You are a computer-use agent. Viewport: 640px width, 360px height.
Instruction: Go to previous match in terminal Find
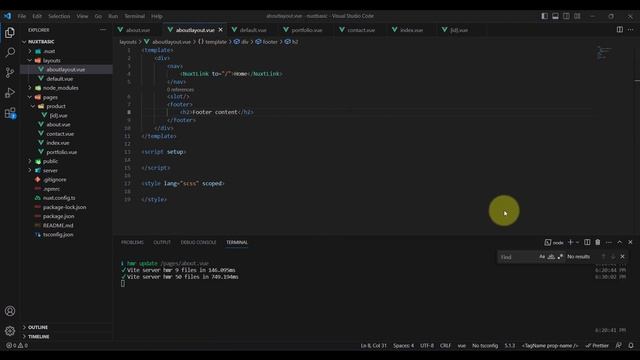pos(603,256)
